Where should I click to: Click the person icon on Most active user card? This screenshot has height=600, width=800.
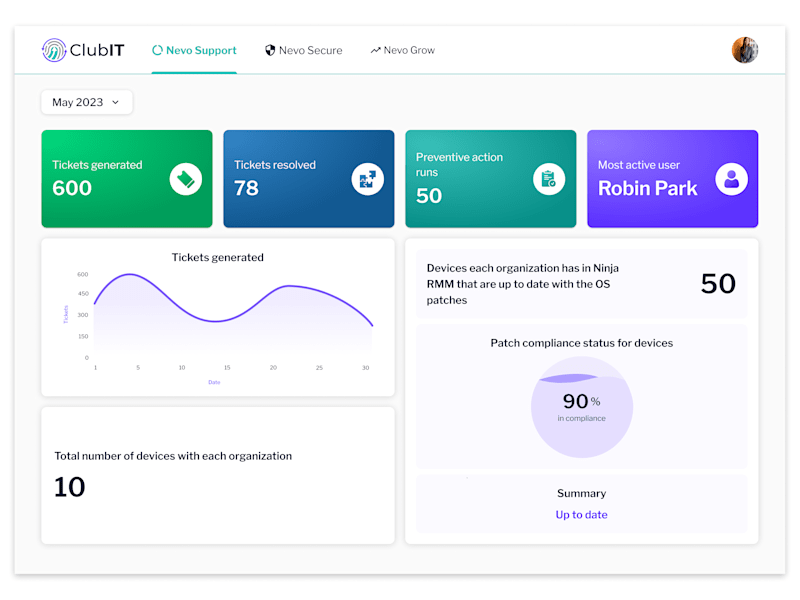[732, 179]
